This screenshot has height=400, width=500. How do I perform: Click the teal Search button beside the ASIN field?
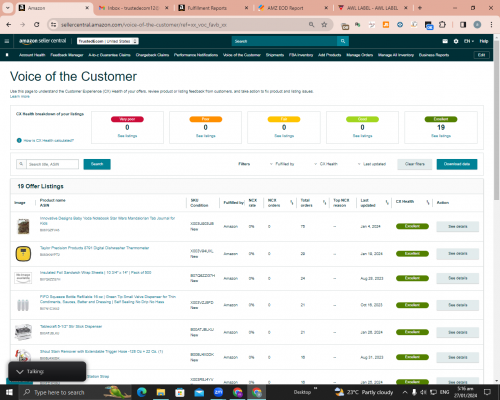click(97, 164)
